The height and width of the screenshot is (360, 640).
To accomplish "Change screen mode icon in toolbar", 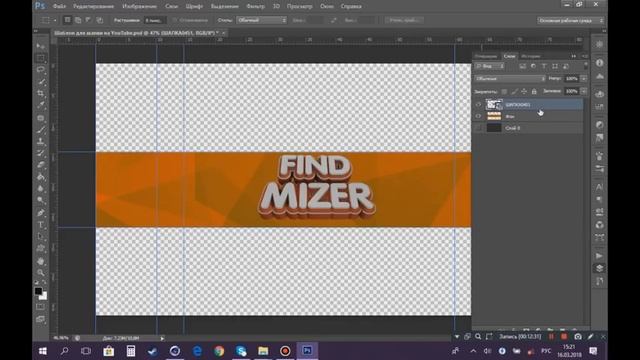I will (40, 319).
